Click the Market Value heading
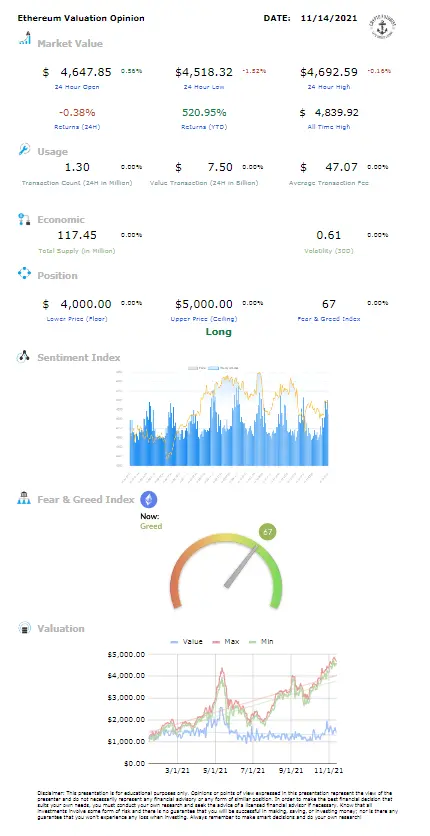Screen dimensions: 430x836 pos(70,44)
